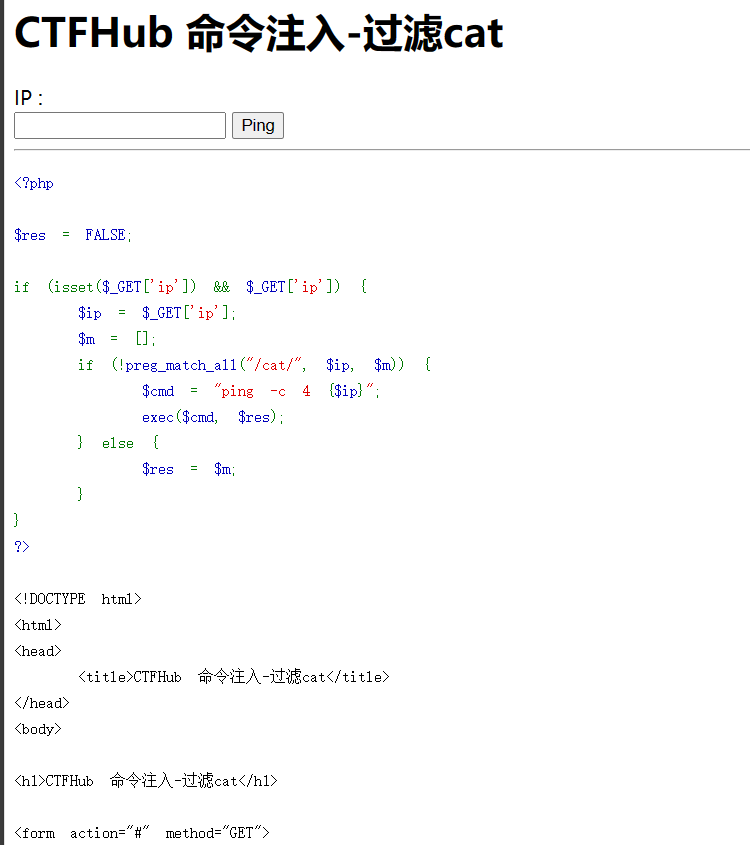This screenshot has height=845, width=750.
Task: Click the '<h1>CTFHub 命令注入-过滤cat</h1>' line
Action: [x=146, y=781]
